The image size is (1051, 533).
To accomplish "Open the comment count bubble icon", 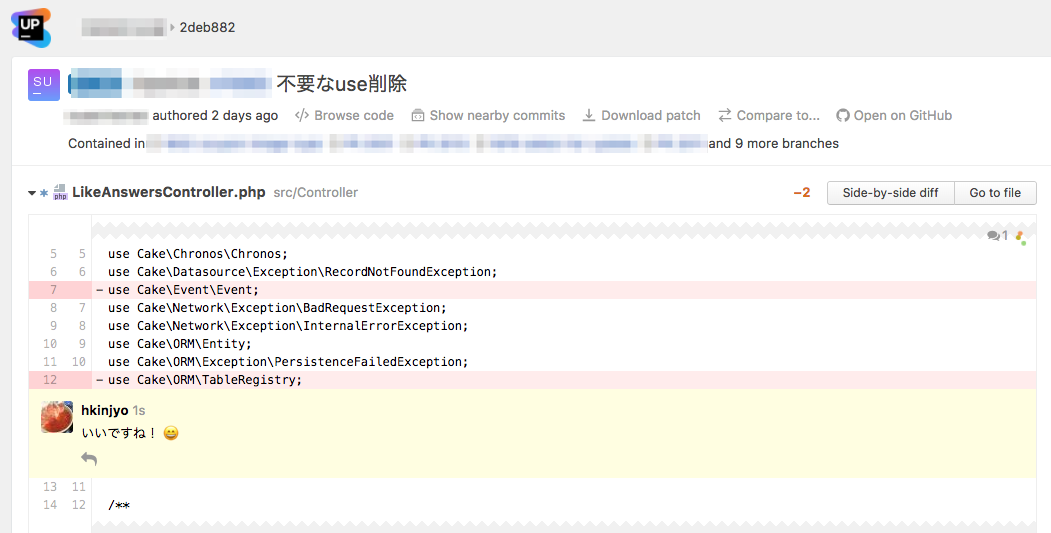I will 993,235.
